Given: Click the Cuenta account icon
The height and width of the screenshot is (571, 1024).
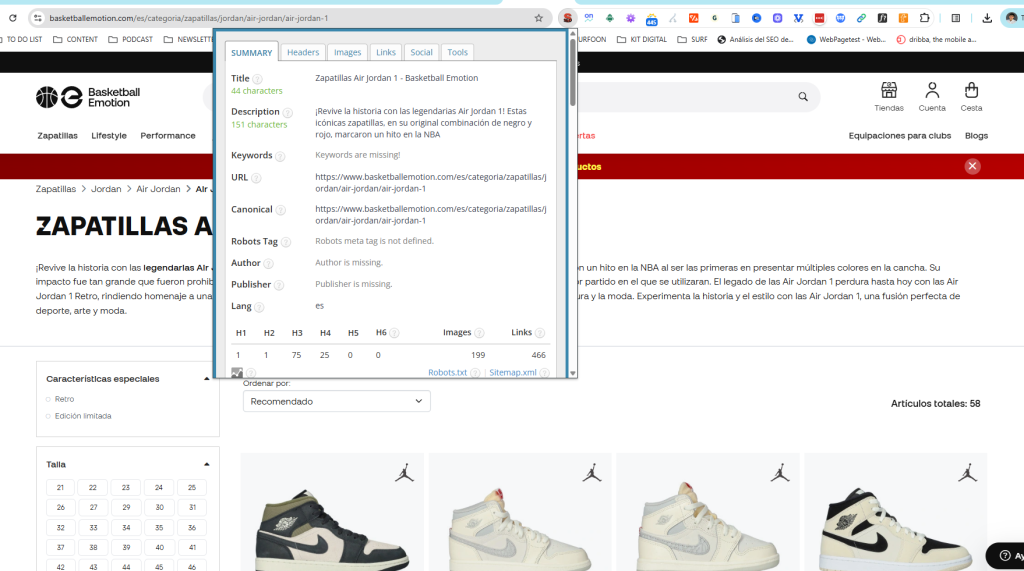Looking at the screenshot, I should (932, 91).
